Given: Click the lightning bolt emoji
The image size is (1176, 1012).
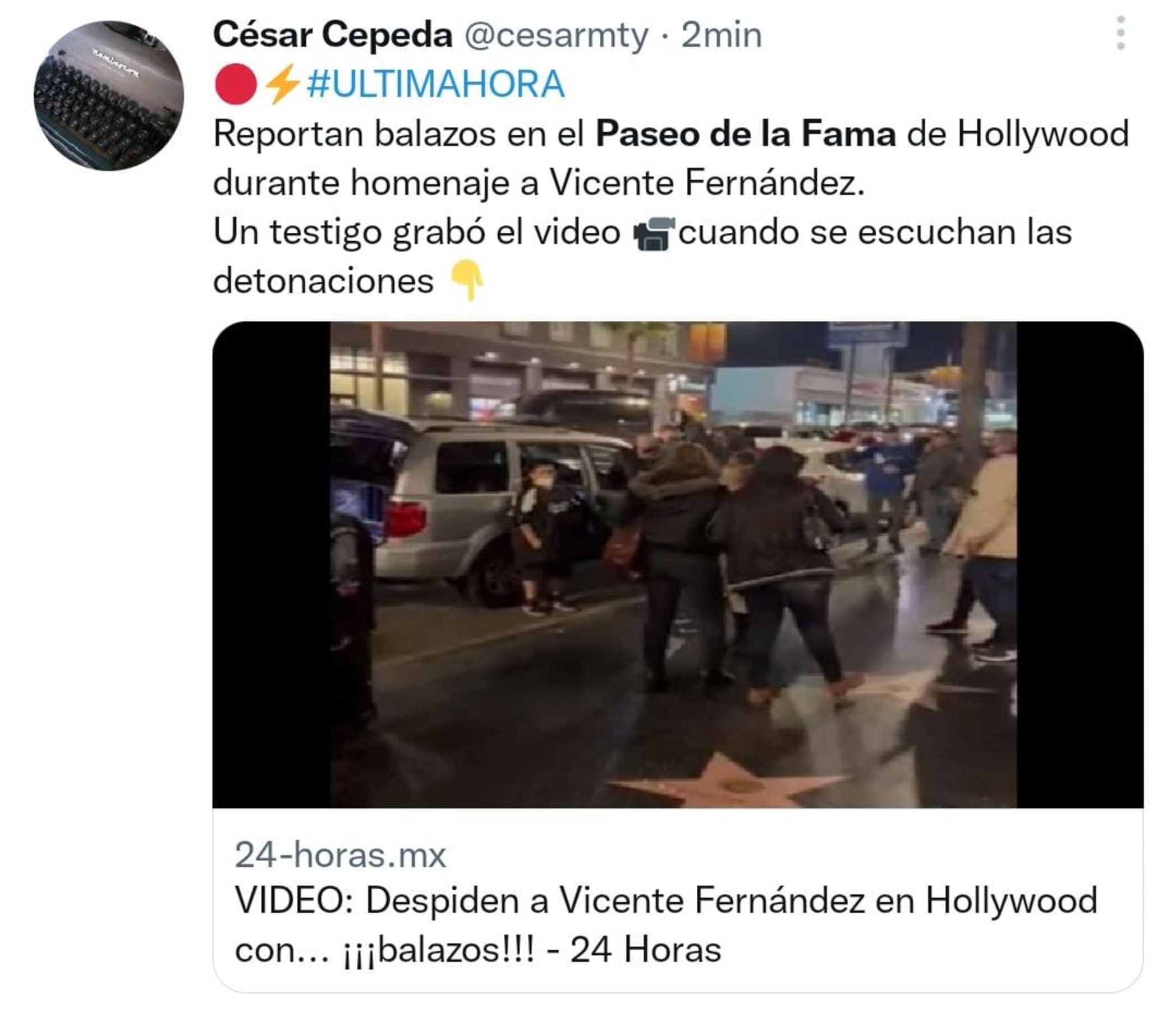Looking at the screenshot, I should tap(282, 84).
